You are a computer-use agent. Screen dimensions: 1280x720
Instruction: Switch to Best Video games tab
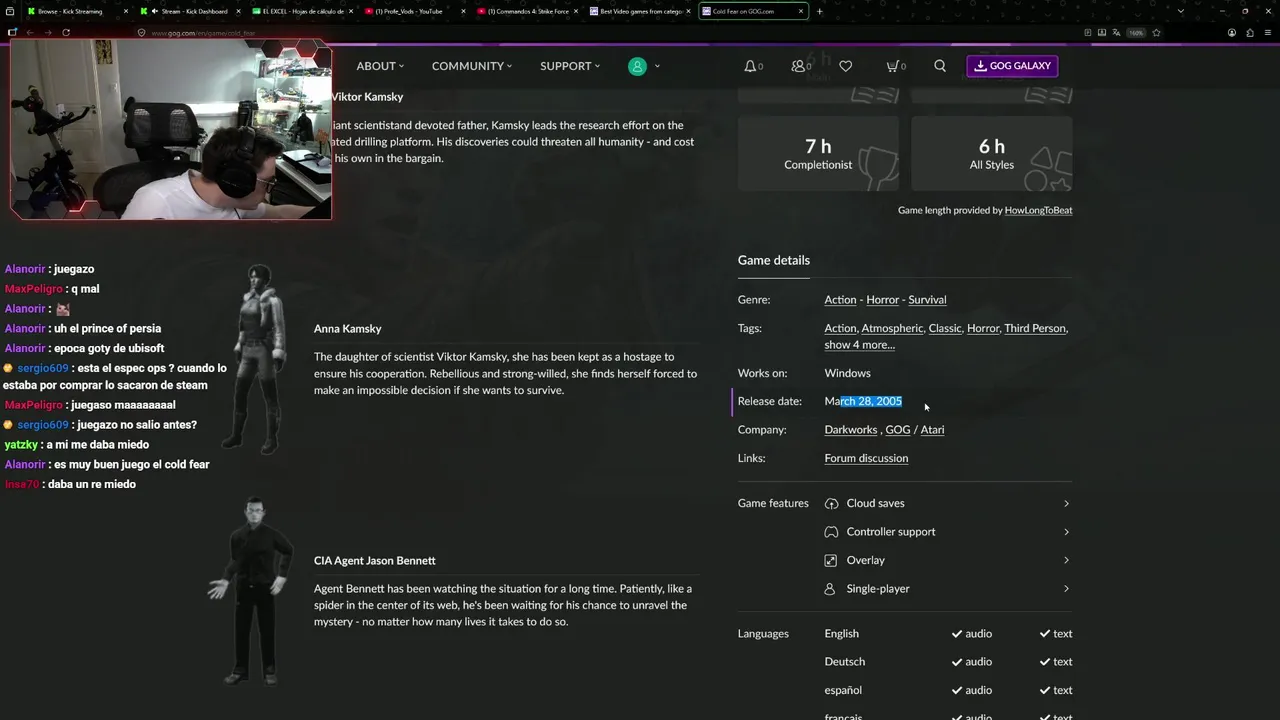640,11
